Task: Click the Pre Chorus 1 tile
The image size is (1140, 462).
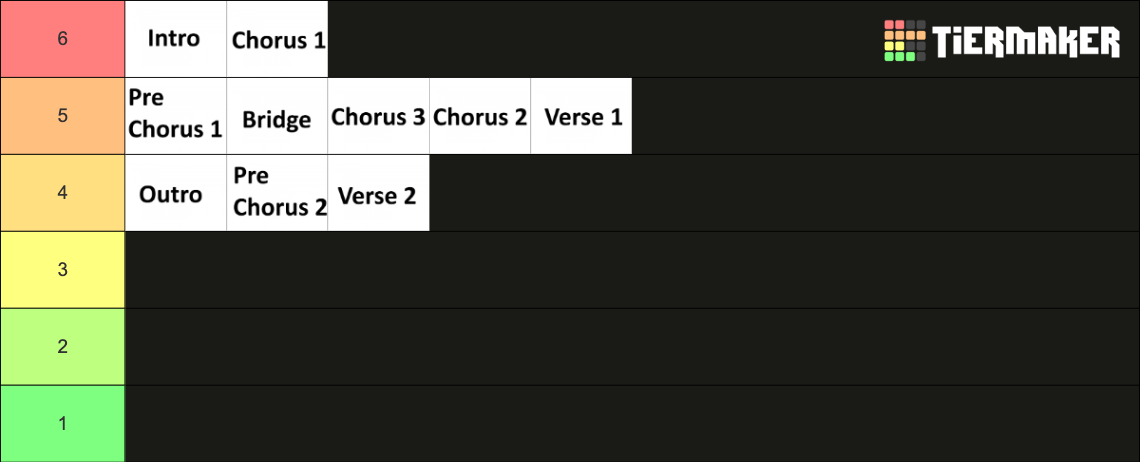Action: click(176, 116)
